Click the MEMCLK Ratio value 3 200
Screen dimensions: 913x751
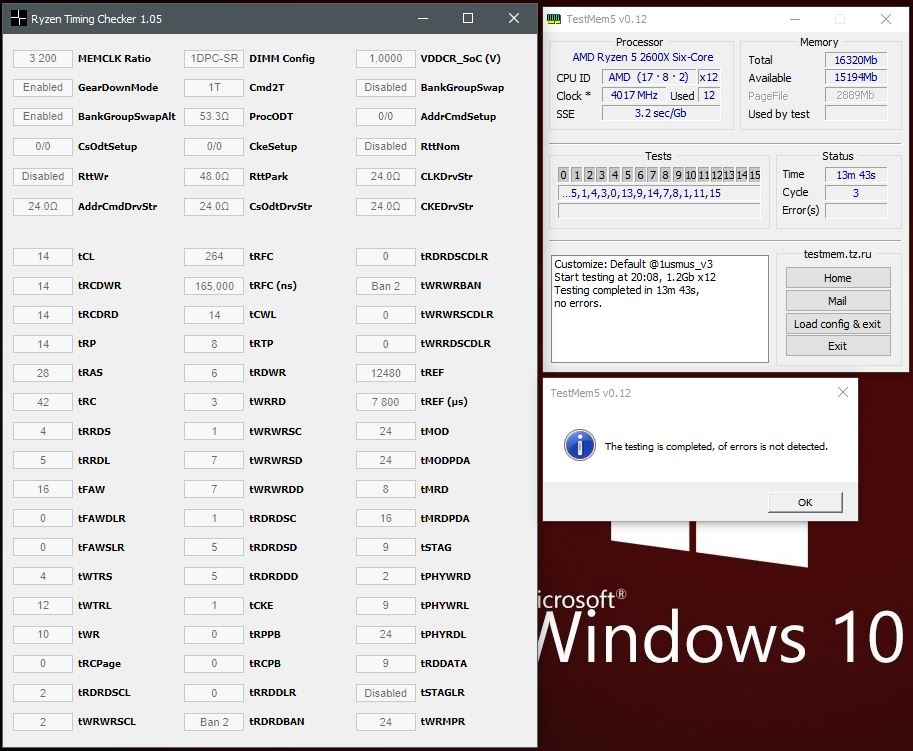tap(43, 58)
